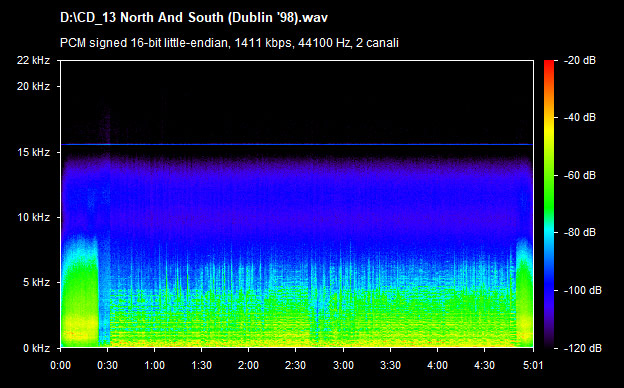Click the 4:30 time axis label

point(484,365)
